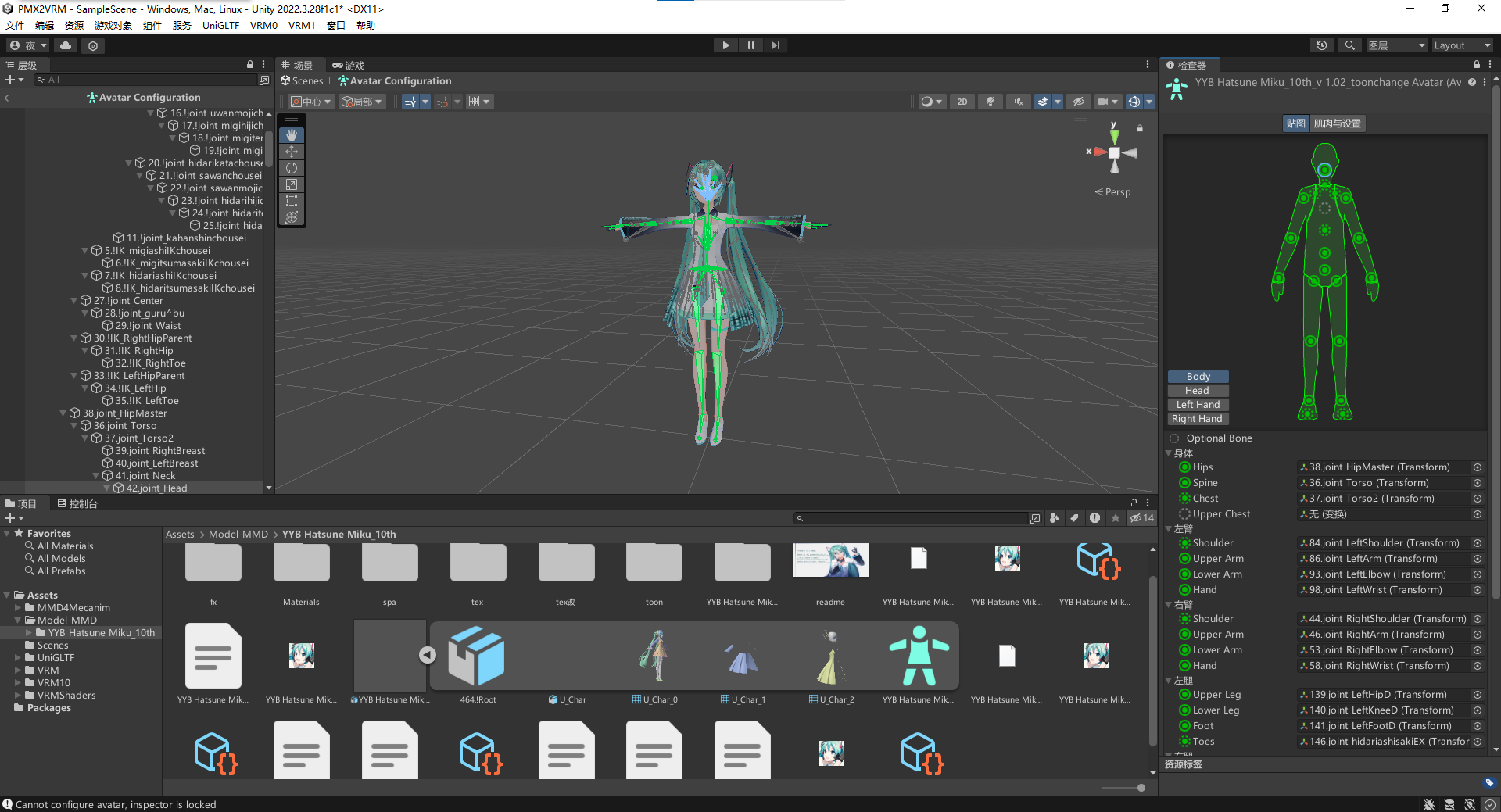Open the scene camera settings dropdown
This screenshot has height=812, width=1501.
pyautogui.click(x=1108, y=102)
